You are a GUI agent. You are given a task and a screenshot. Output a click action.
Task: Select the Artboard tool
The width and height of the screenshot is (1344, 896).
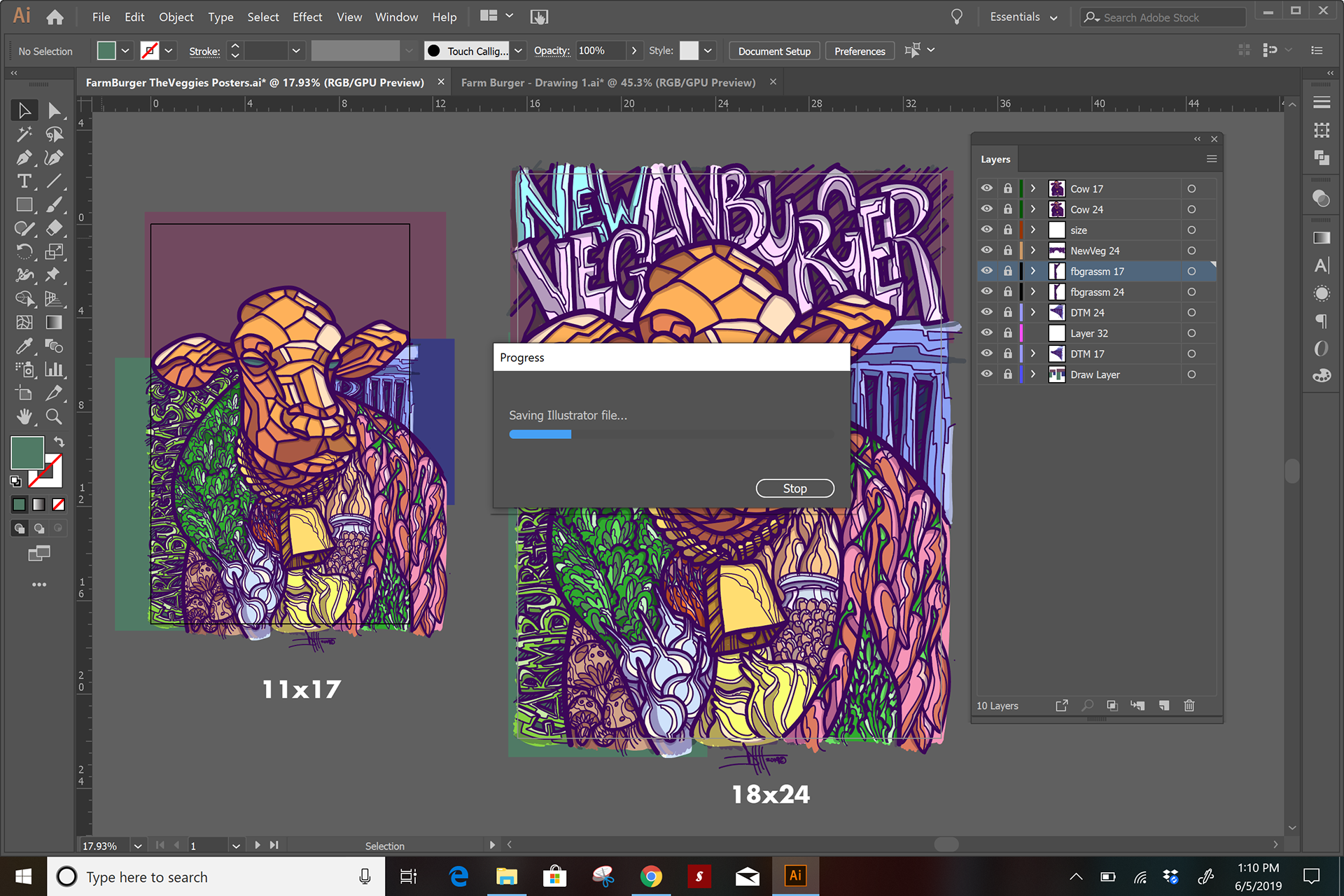[x=24, y=393]
